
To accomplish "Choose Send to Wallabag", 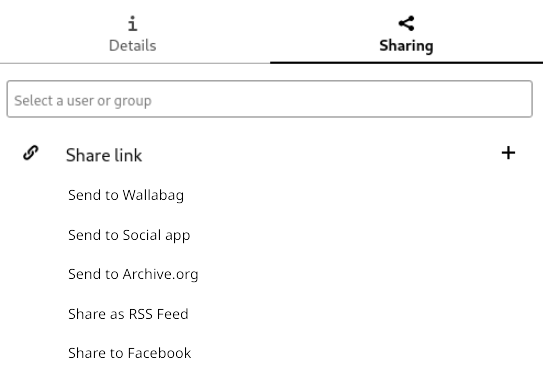I will [x=126, y=195].
